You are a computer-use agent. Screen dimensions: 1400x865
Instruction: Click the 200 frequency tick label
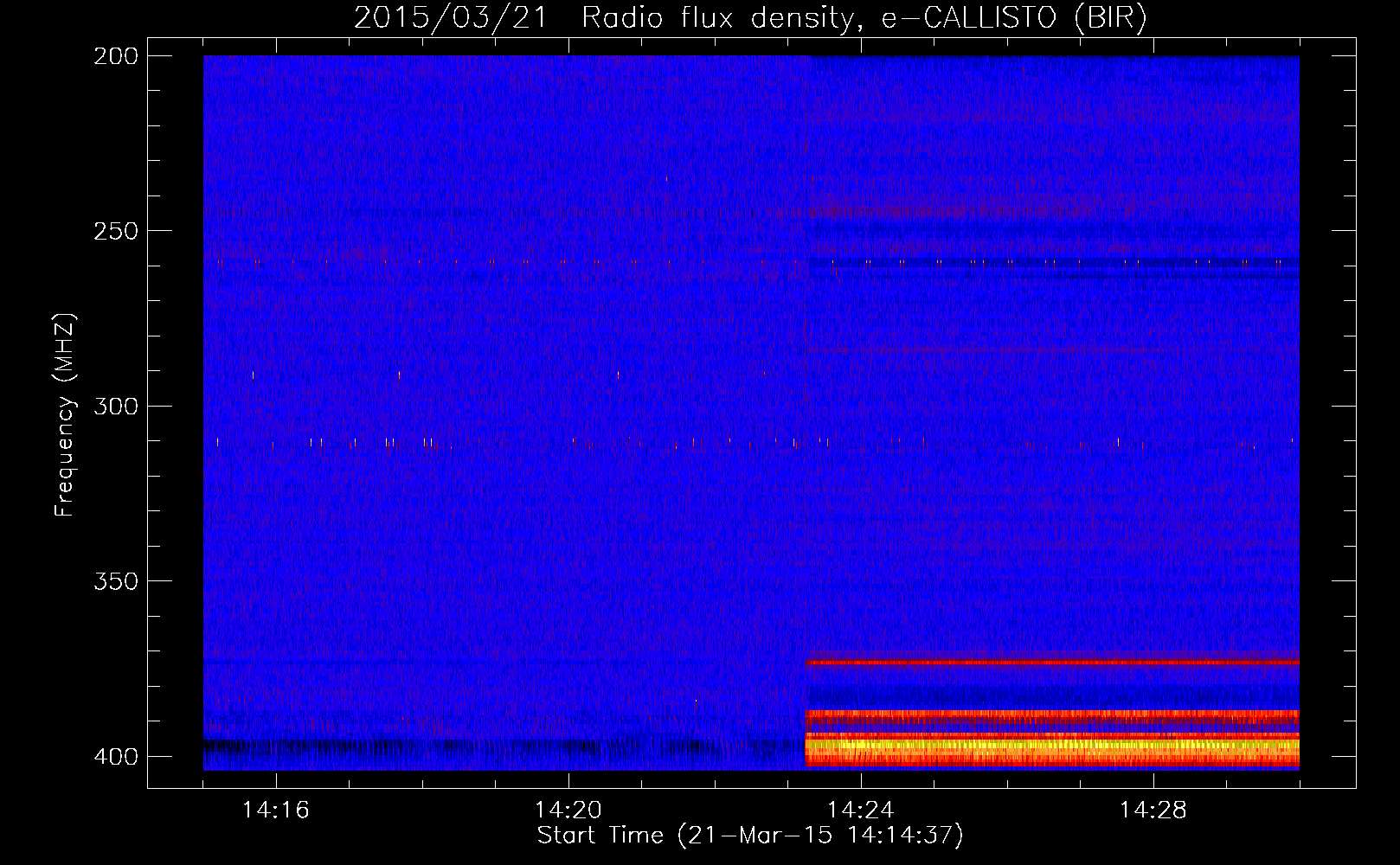tap(115, 56)
